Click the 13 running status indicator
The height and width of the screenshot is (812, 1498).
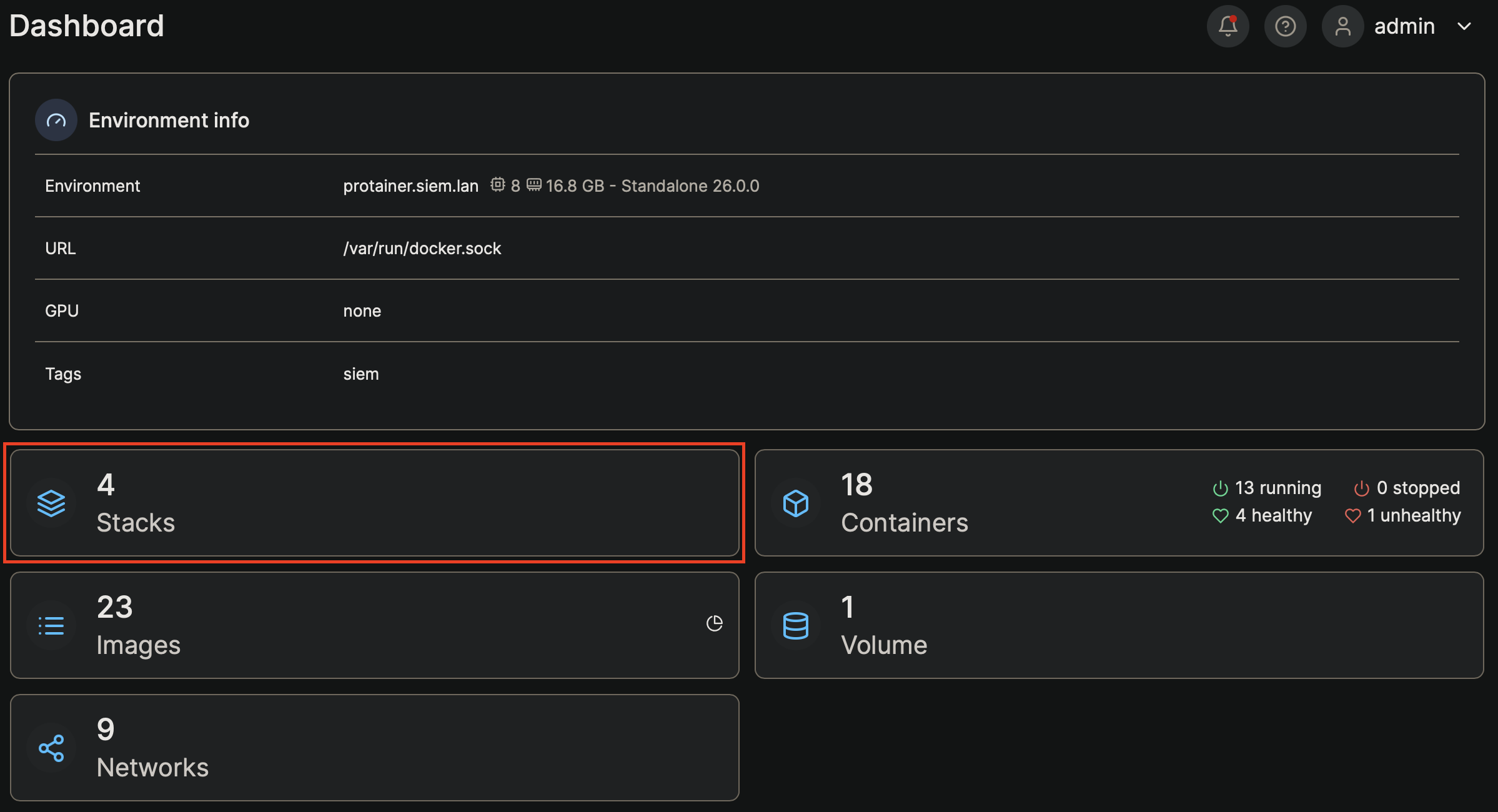[x=1267, y=488]
